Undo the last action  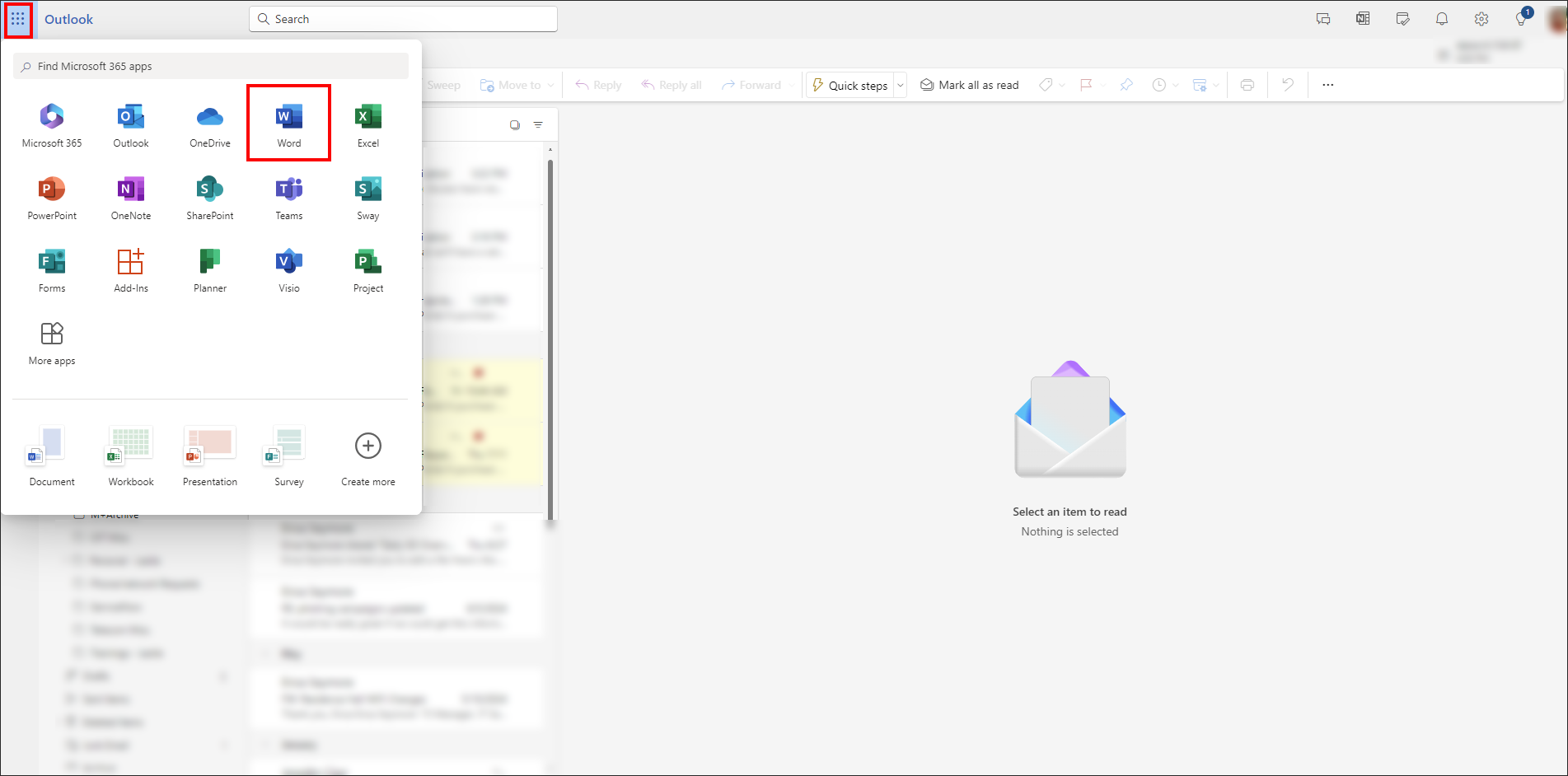1287,84
